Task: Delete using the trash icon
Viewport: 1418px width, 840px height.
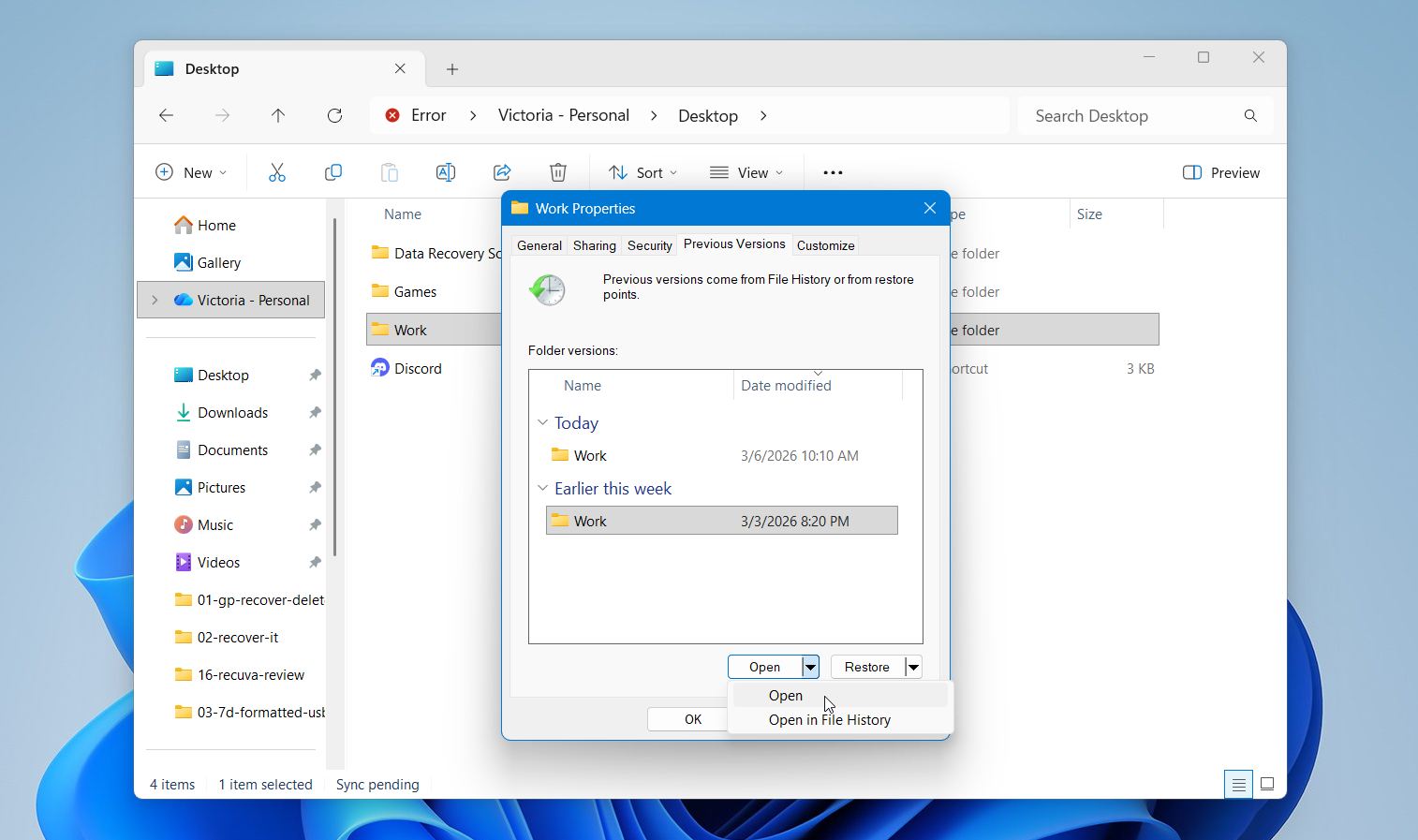Action: [558, 172]
